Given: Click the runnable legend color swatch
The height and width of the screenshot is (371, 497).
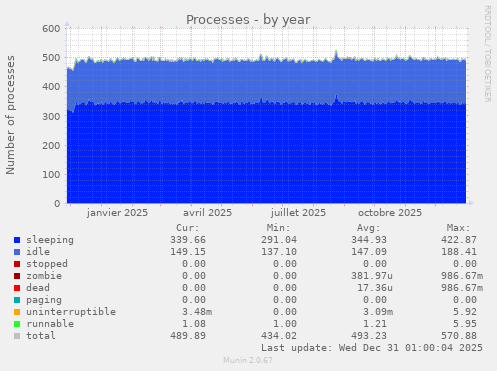Looking at the screenshot, I should 17,324.
